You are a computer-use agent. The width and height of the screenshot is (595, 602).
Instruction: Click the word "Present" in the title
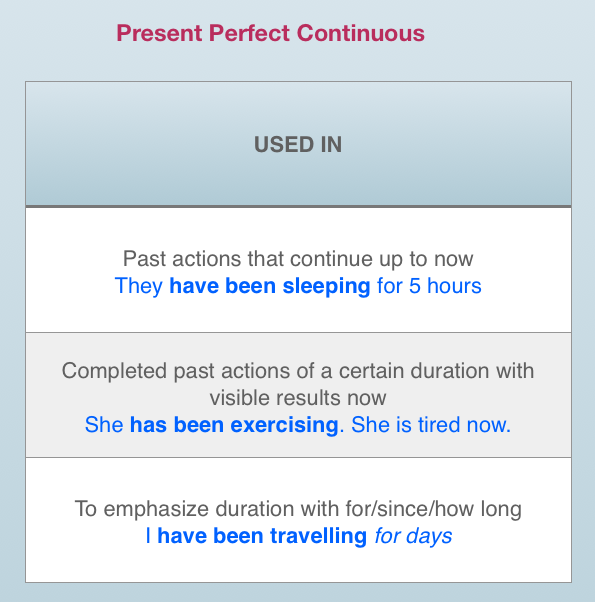(159, 33)
